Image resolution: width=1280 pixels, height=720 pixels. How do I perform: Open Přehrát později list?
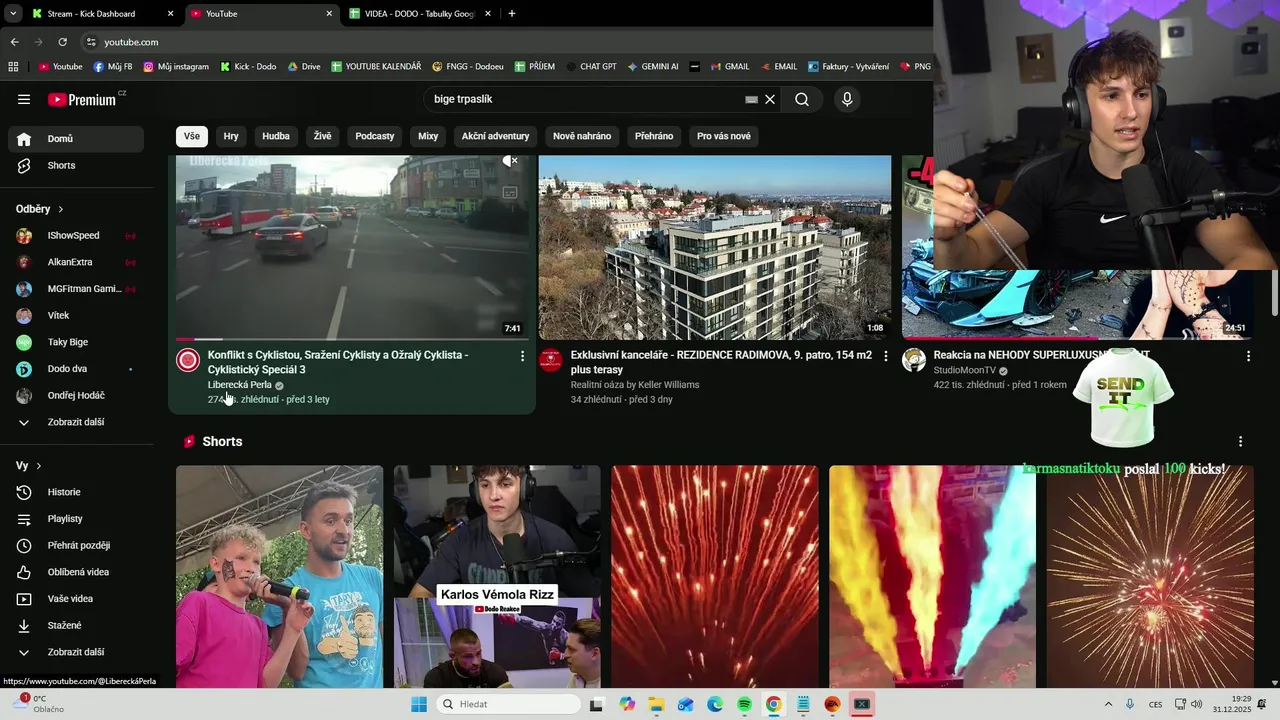(76, 545)
